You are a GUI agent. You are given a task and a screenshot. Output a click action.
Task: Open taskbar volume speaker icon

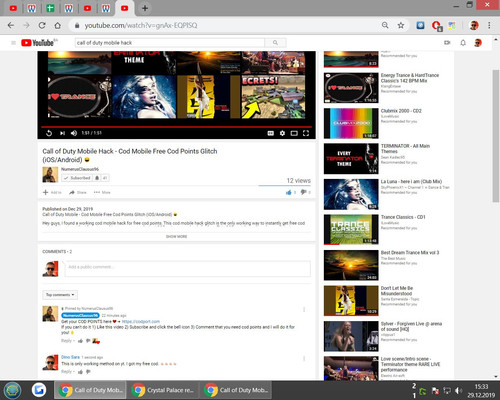tap(459, 390)
